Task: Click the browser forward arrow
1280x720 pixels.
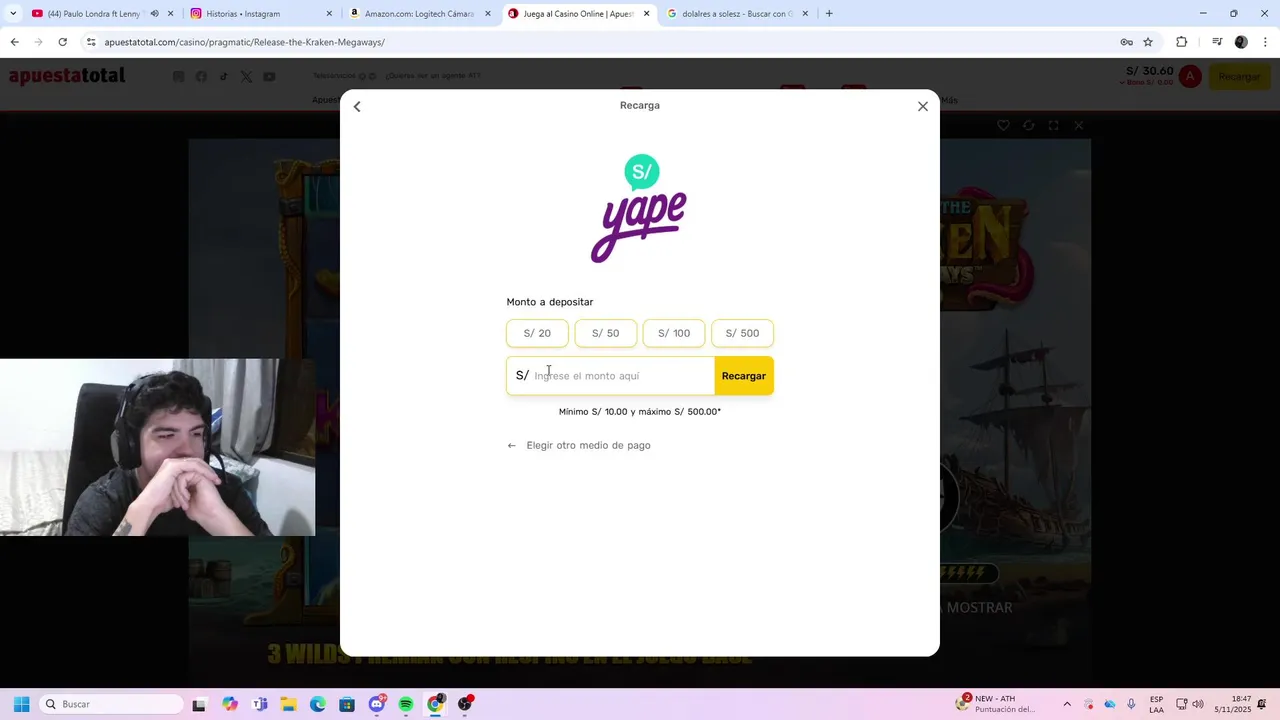Action: coord(38,42)
